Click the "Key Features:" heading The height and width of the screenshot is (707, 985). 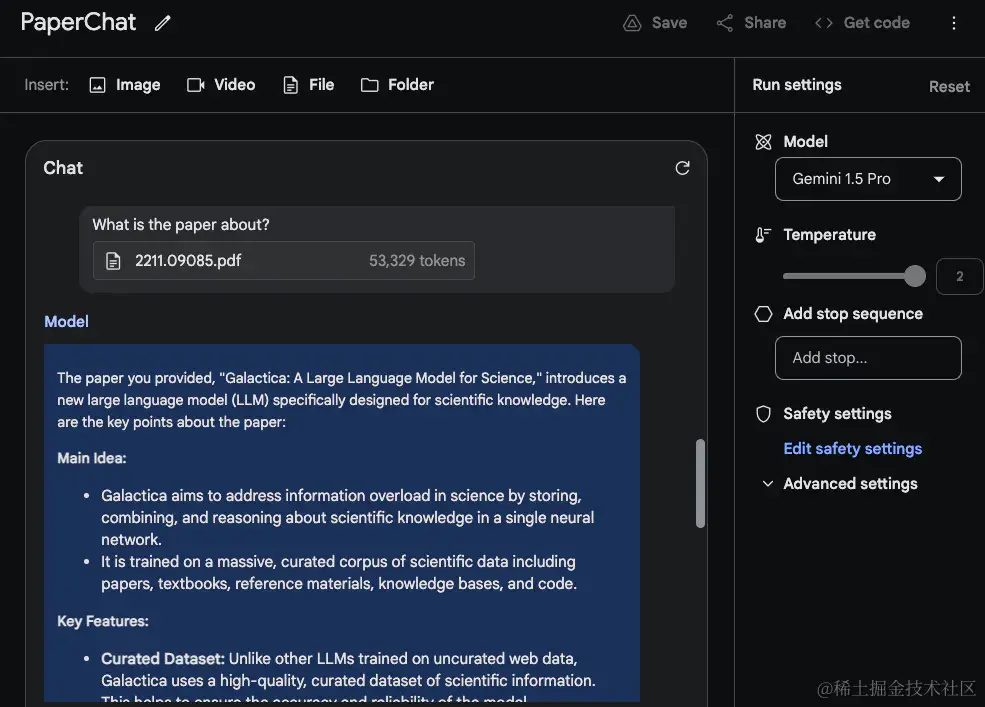[103, 622]
